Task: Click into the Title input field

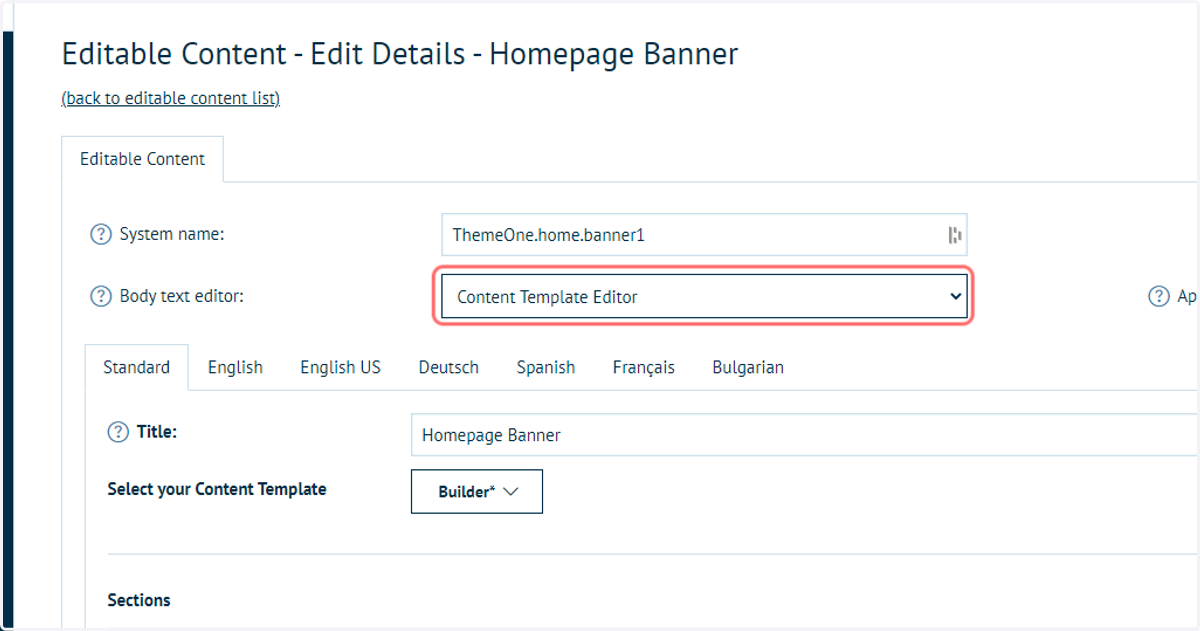Action: 805,435
